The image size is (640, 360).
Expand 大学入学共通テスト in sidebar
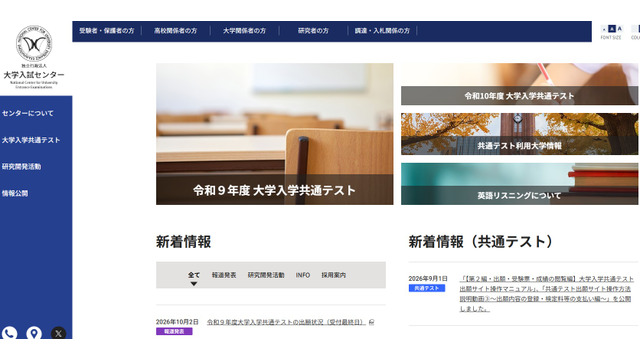point(31,140)
